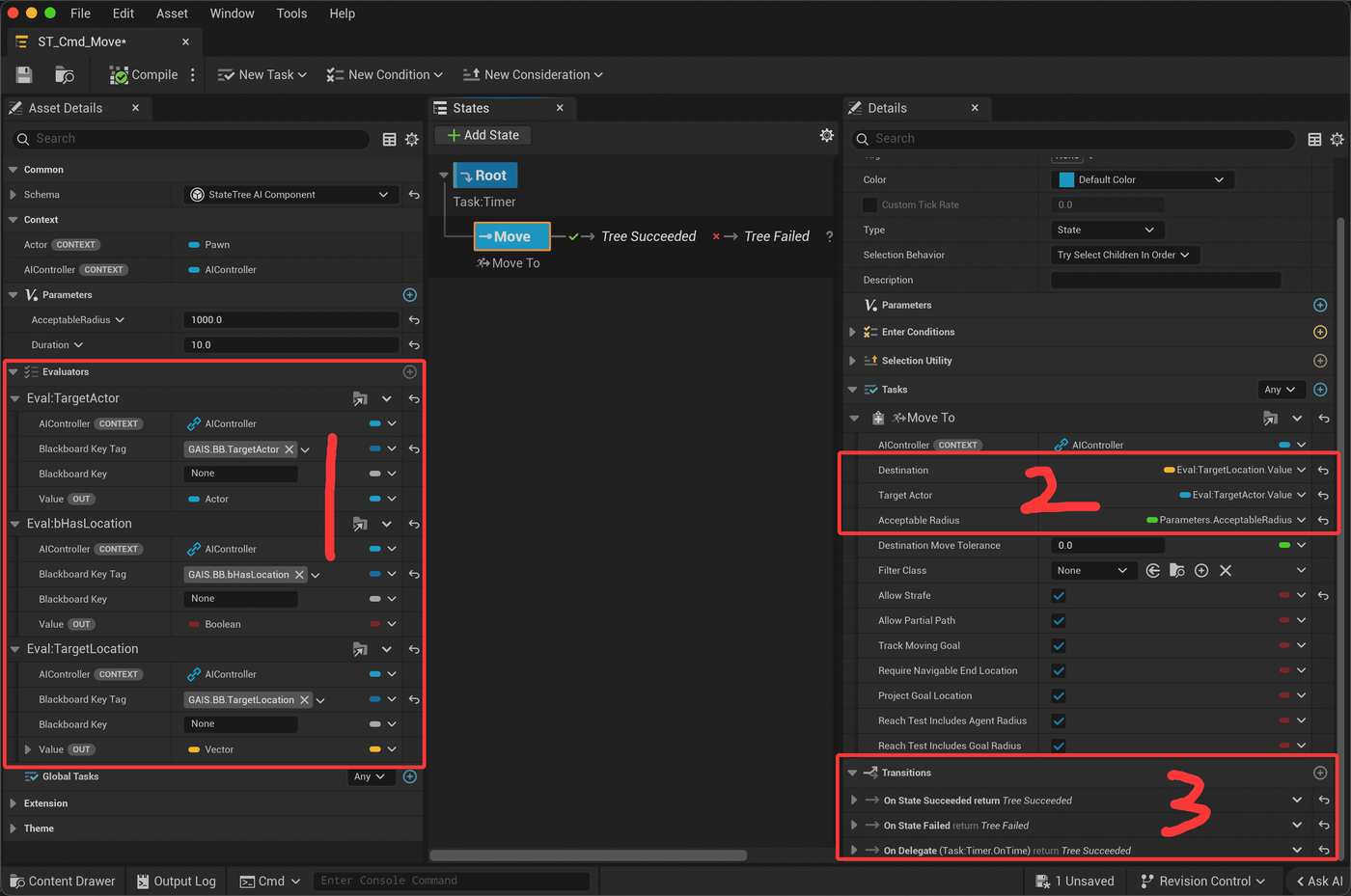
Task: Enable the Custom Tick Rate checkbox
Action: (x=870, y=204)
